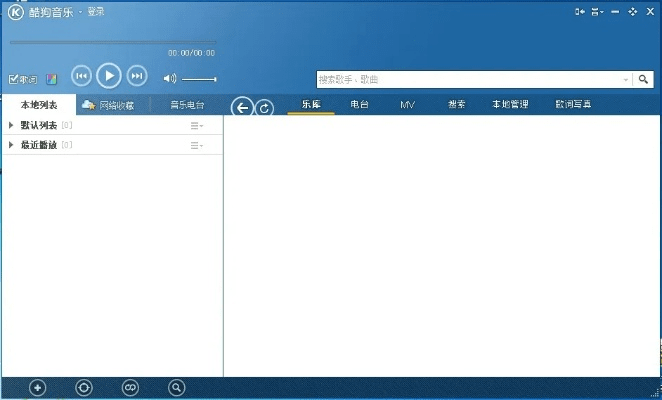Expand the 最近播放 playlist

11,145
